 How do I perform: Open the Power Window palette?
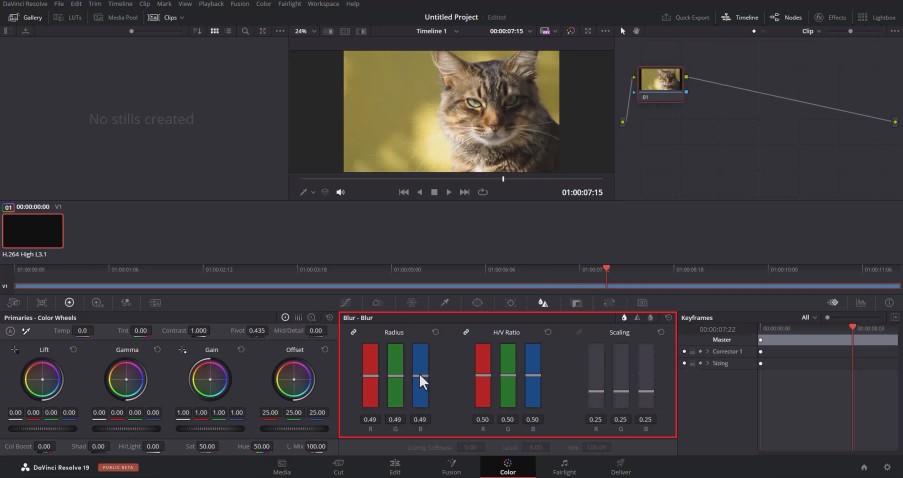(x=477, y=302)
